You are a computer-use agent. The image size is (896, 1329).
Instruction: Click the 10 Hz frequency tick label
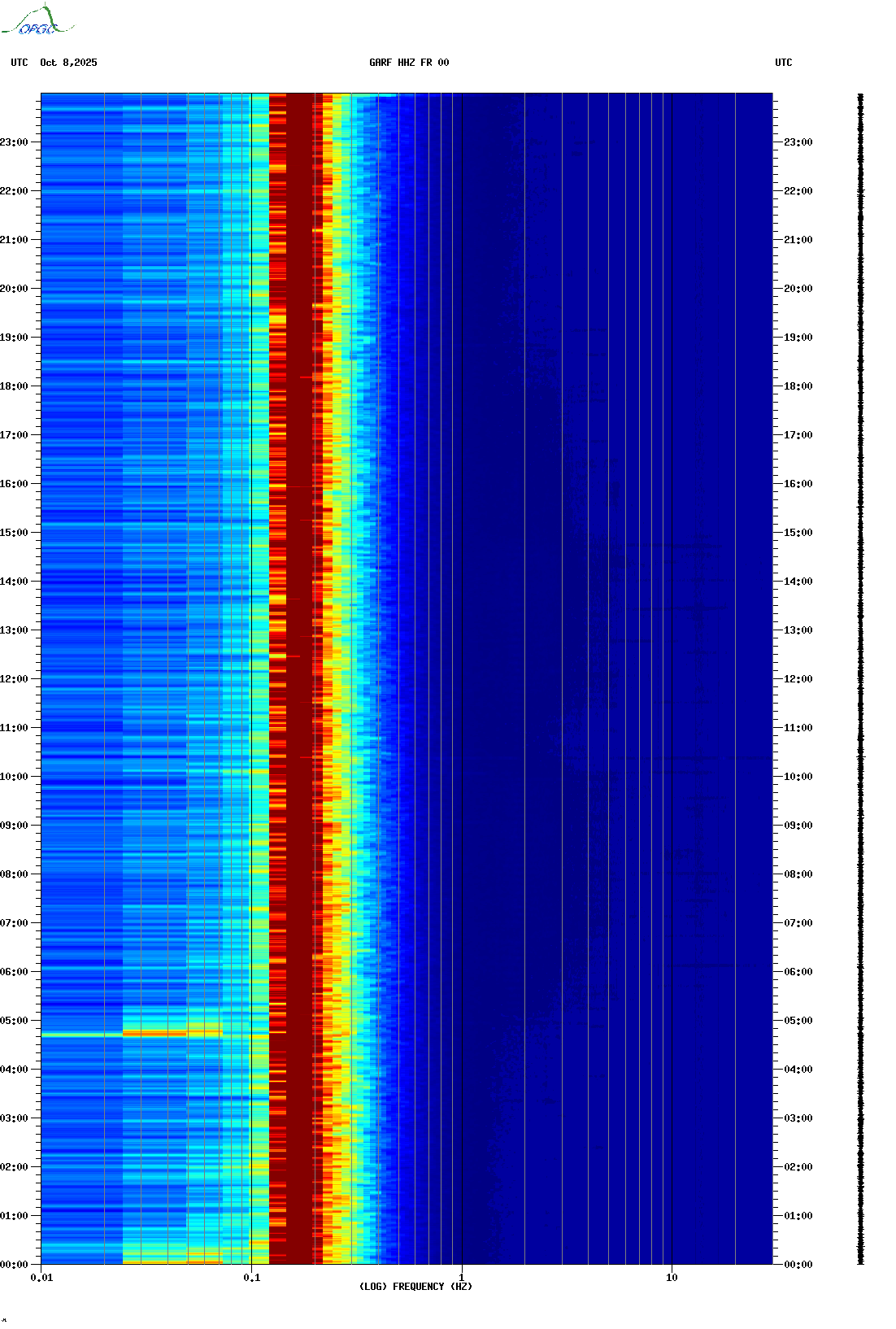[672, 1277]
